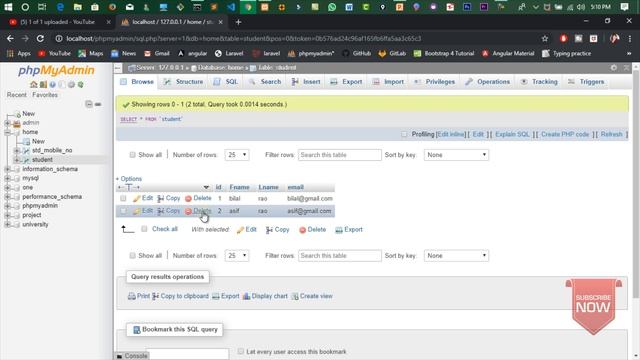Open Windows Start menu
This screenshot has height=360, width=640.
(8, 7)
